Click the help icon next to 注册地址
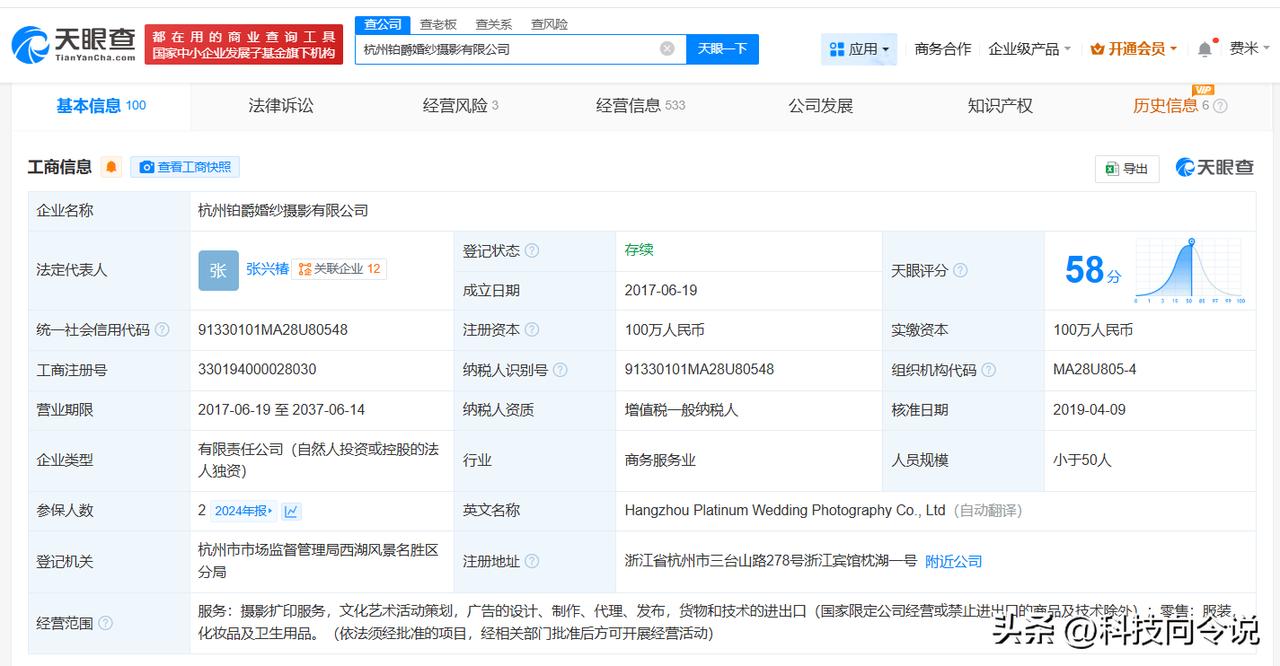 (x=532, y=562)
